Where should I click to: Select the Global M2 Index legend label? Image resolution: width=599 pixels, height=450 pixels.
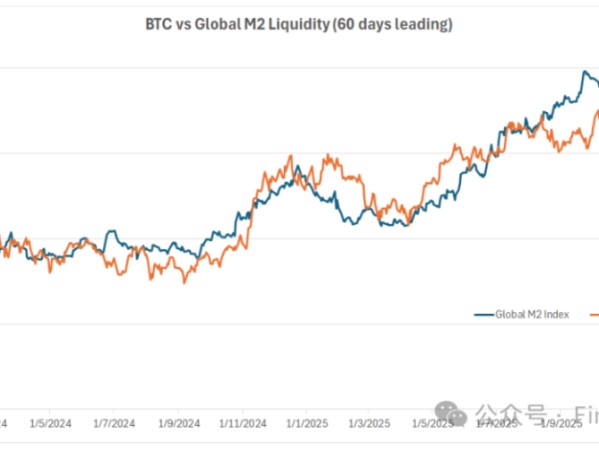[532, 314]
